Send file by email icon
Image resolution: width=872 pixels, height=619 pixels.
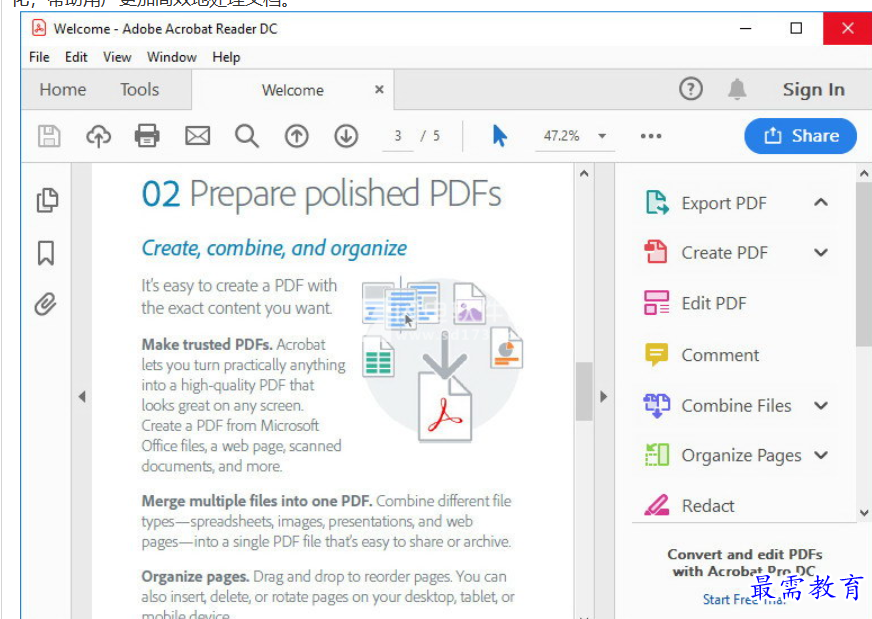point(197,136)
